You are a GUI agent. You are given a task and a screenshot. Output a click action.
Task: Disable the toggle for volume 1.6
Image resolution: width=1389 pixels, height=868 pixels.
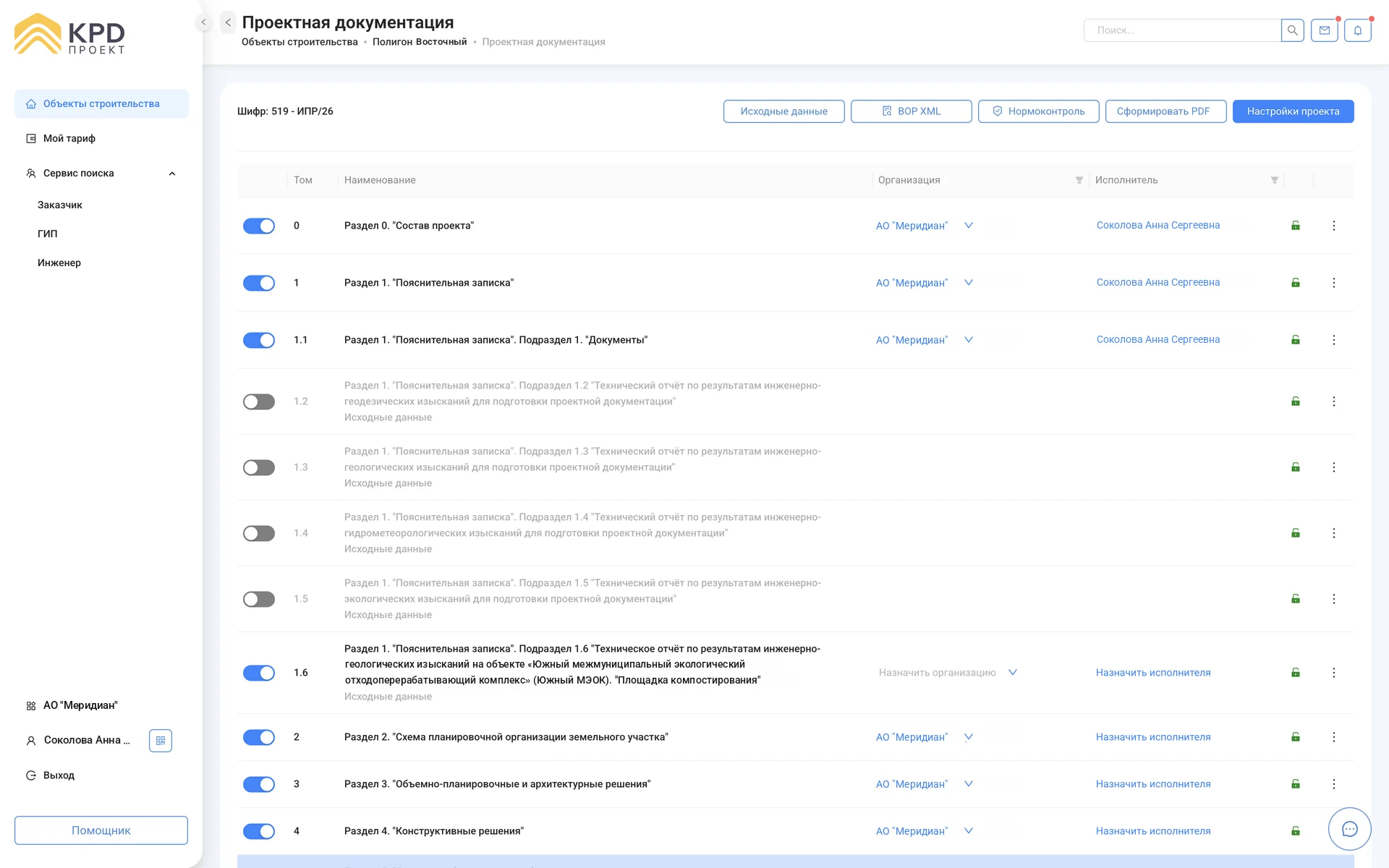[259, 673]
